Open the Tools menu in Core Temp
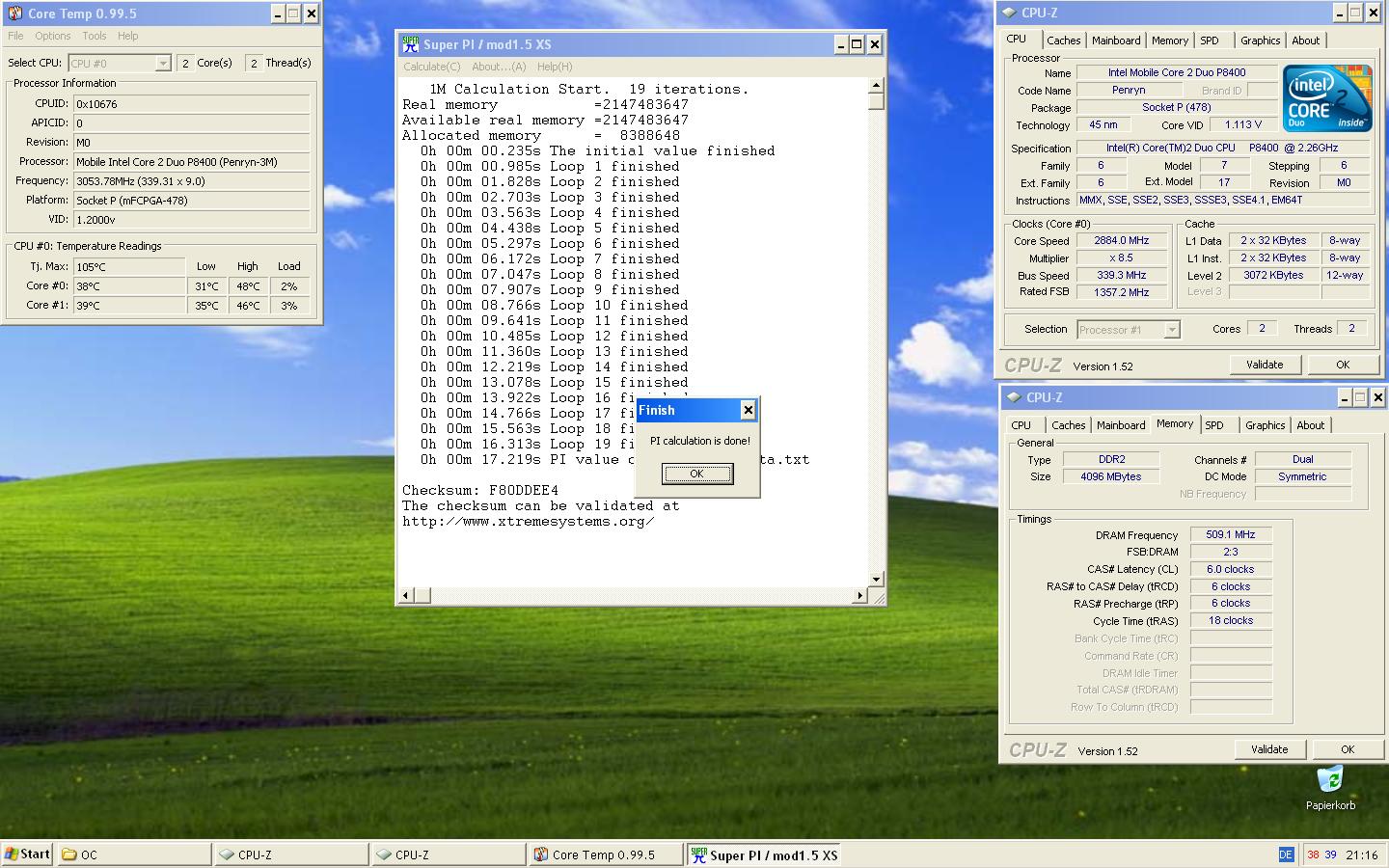This screenshot has height=868, width=1389. pyautogui.click(x=95, y=36)
